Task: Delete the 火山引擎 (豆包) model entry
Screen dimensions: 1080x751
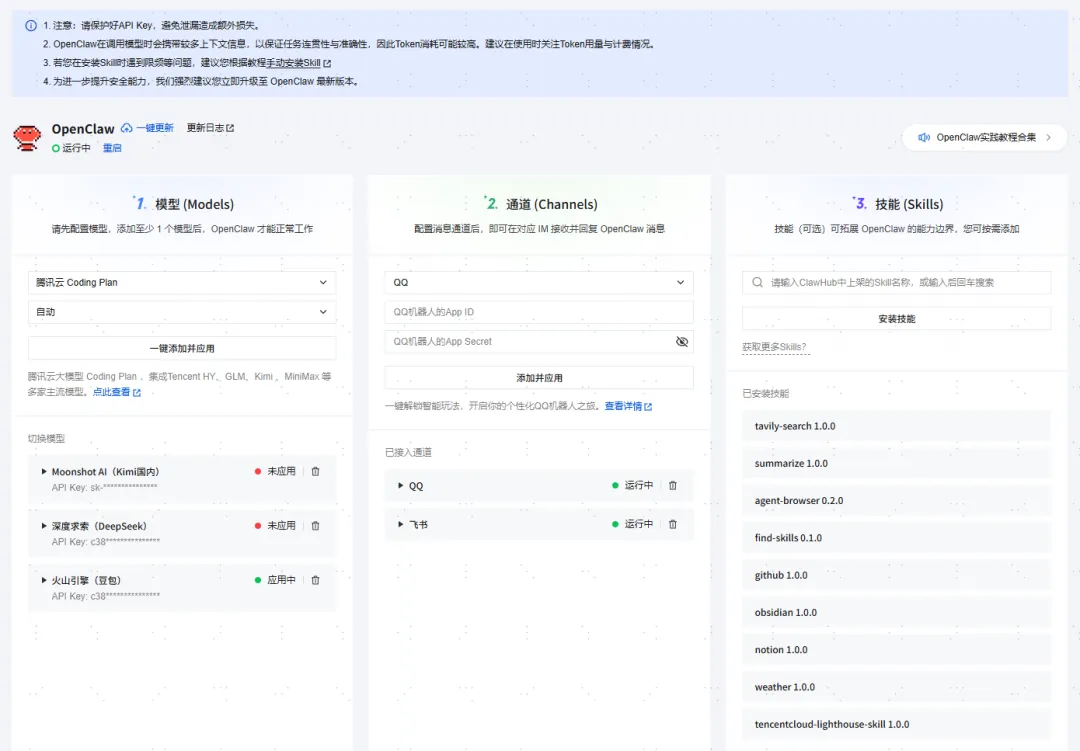Action: point(315,580)
